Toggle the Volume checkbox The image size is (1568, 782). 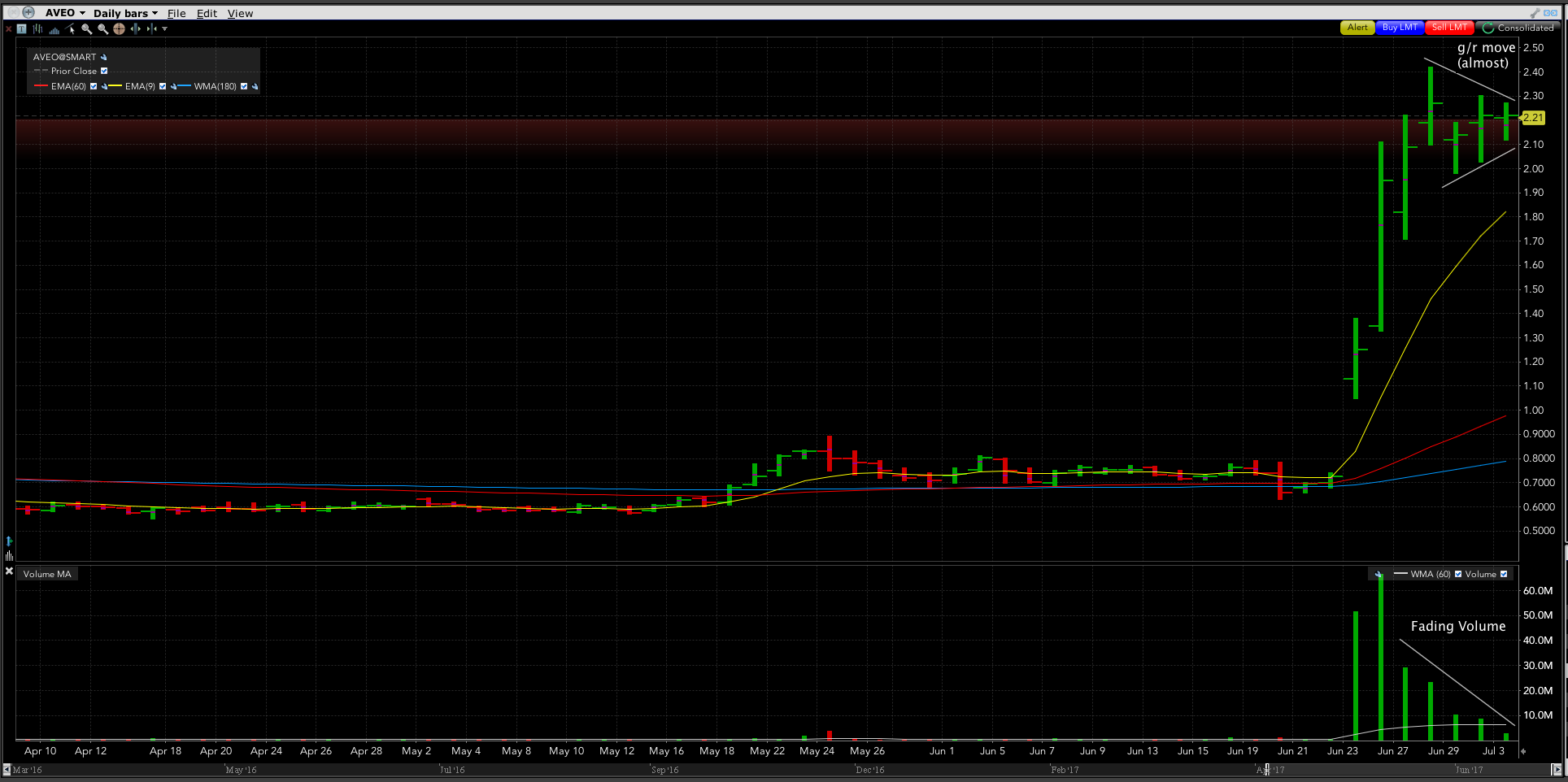click(1504, 574)
